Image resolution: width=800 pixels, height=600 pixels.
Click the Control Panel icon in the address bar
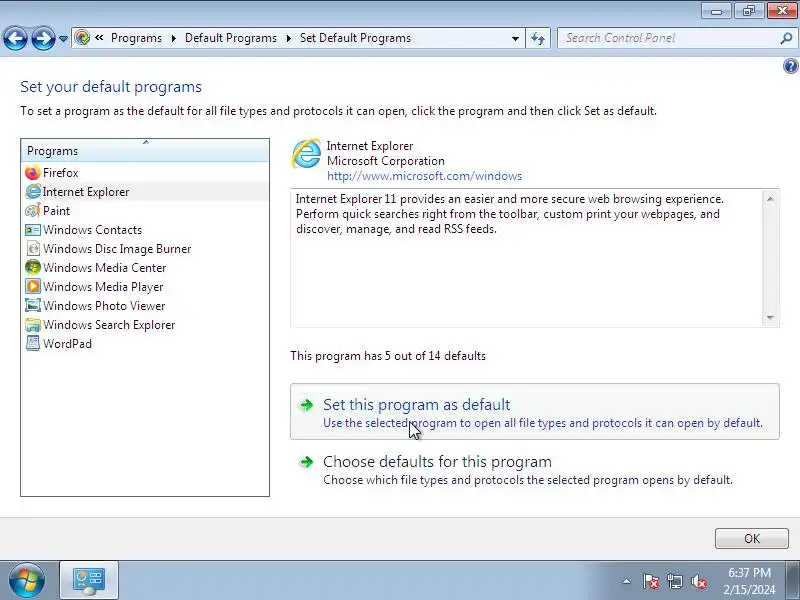82,38
